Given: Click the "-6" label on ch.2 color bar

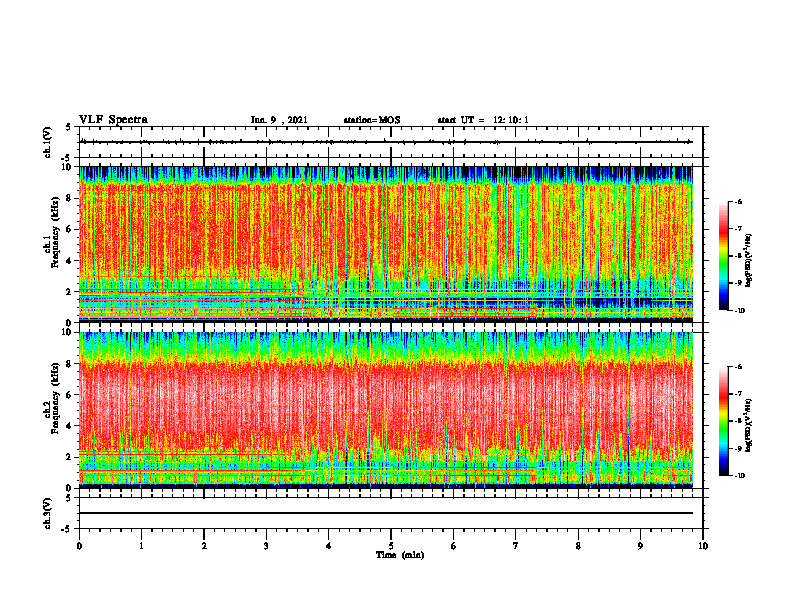Looking at the screenshot, I should pyautogui.click(x=738, y=367).
